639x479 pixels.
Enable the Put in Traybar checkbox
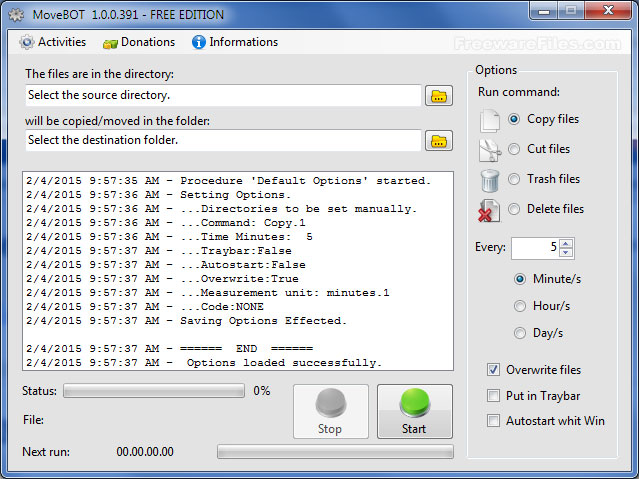pyautogui.click(x=494, y=395)
